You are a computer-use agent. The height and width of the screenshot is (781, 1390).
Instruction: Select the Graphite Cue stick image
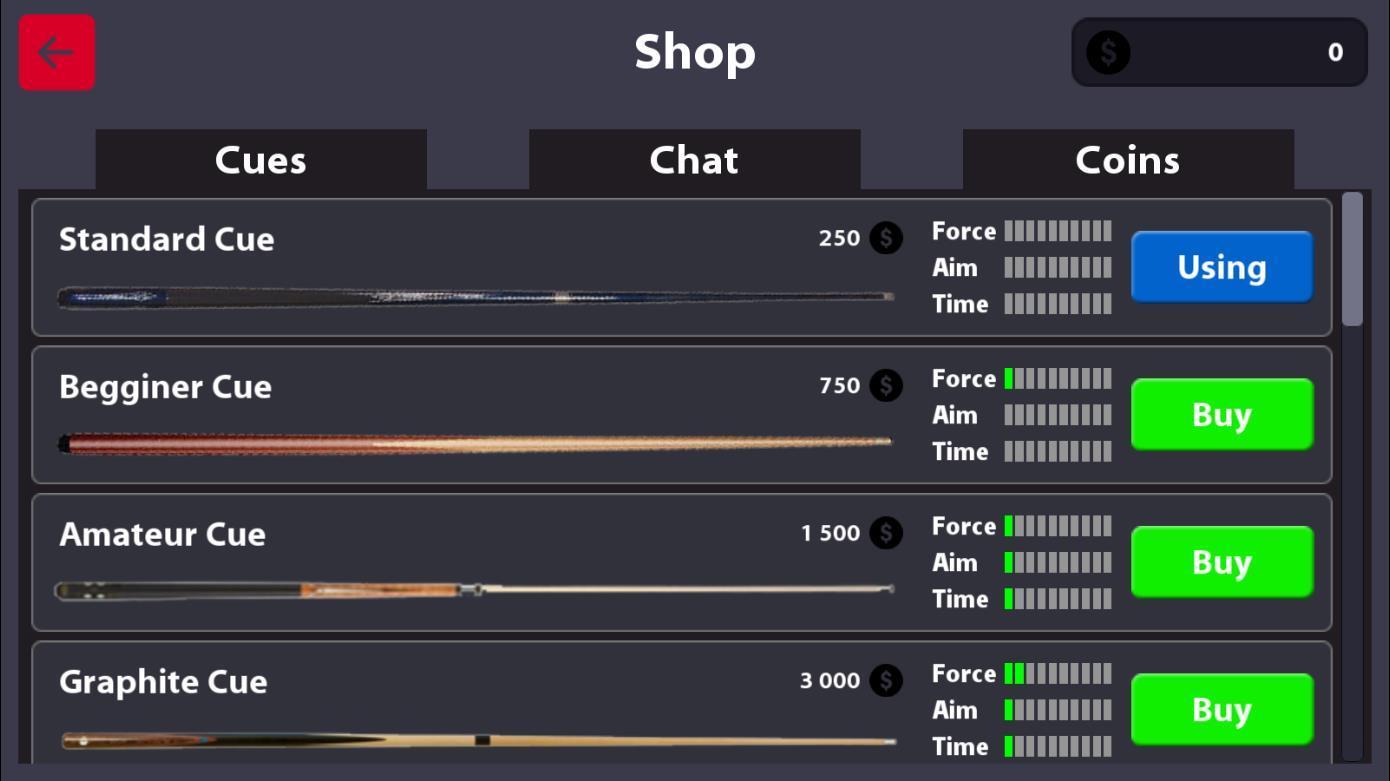tap(475, 741)
